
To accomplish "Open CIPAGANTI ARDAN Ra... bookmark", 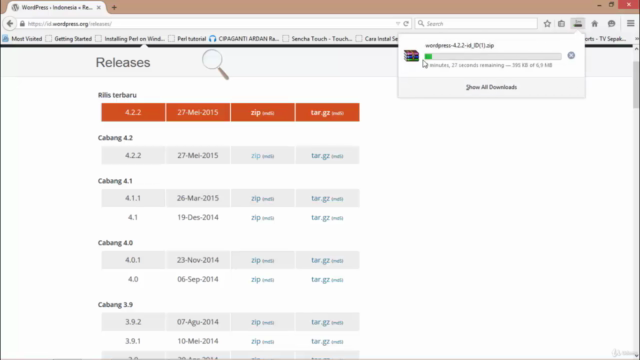I will coord(244,39).
